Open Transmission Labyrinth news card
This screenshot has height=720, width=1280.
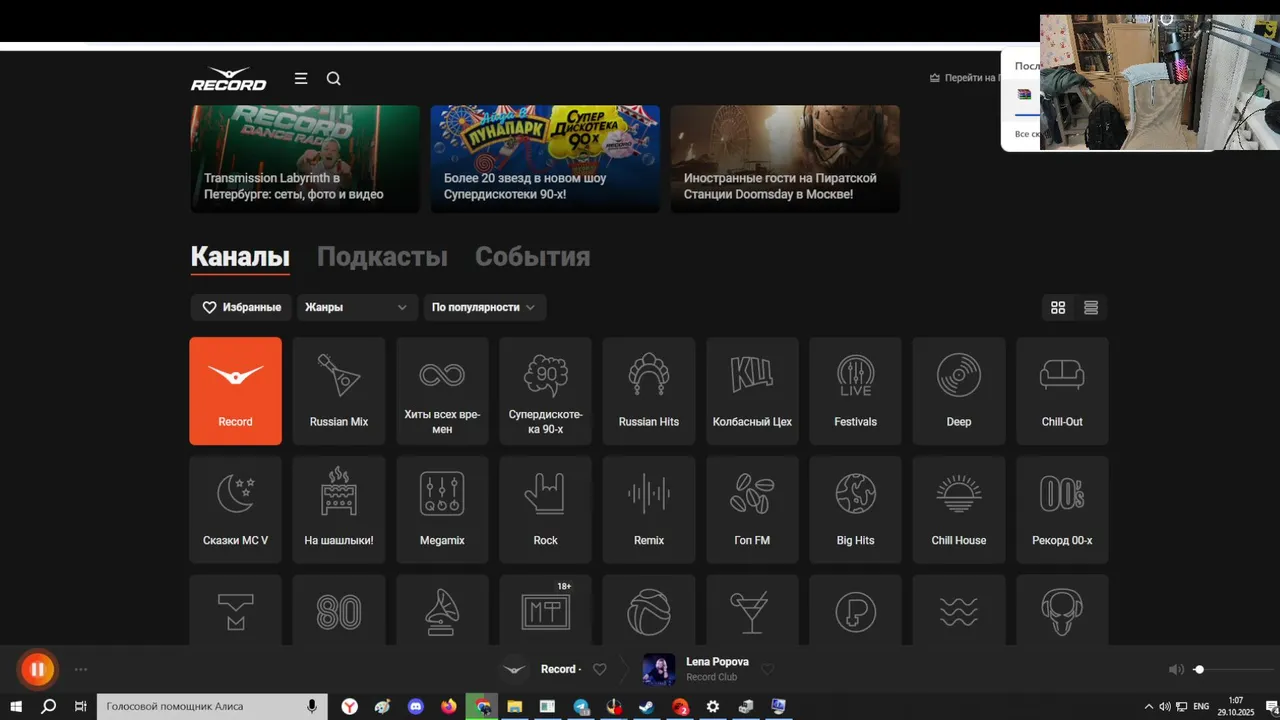point(305,159)
